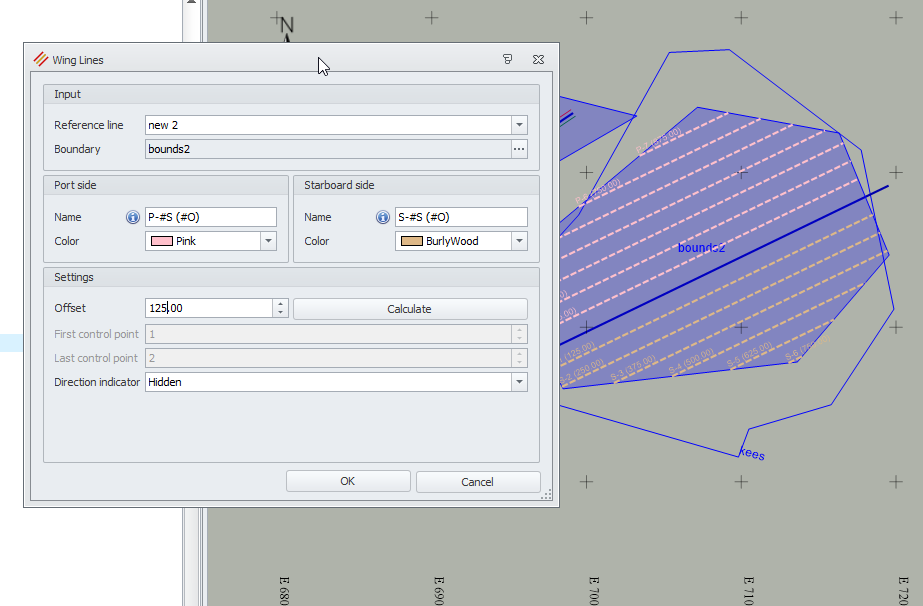
Task: Open the Direction indicator dropdown
Action: pyautogui.click(x=519, y=382)
